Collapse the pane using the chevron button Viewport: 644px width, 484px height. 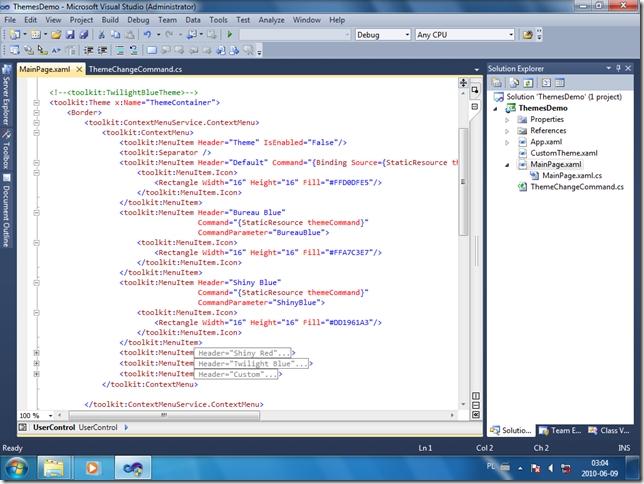476,415
